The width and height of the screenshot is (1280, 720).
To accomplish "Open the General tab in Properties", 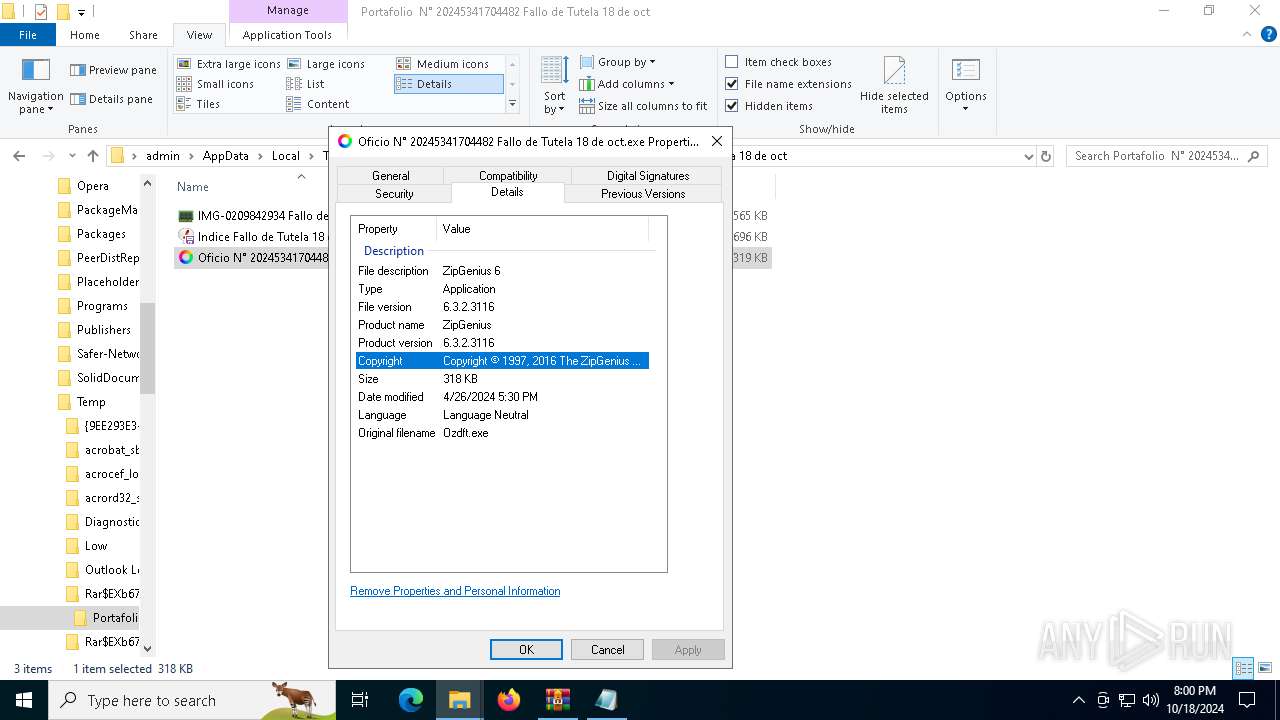I will pos(391,175).
